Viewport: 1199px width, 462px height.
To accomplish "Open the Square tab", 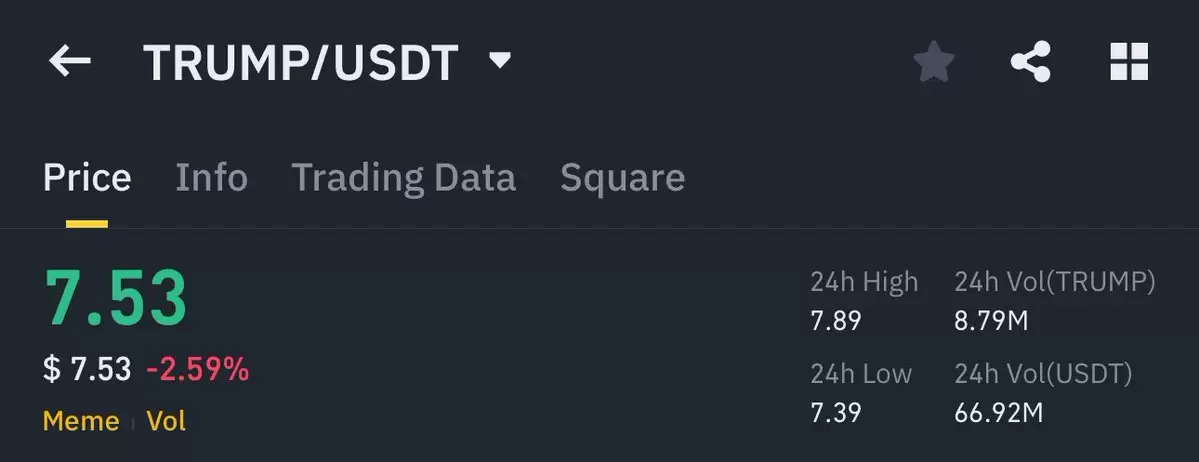I will pos(622,178).
